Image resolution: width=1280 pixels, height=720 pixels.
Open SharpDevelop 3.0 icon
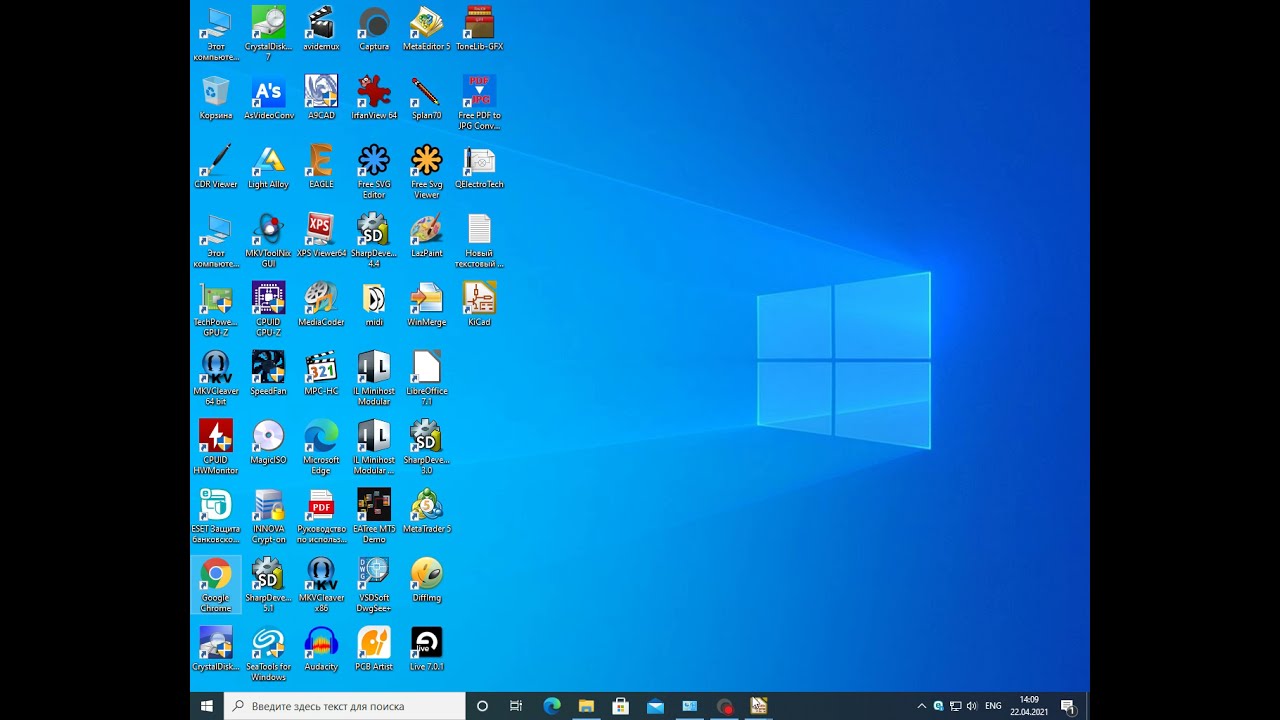tap(427, 448)
